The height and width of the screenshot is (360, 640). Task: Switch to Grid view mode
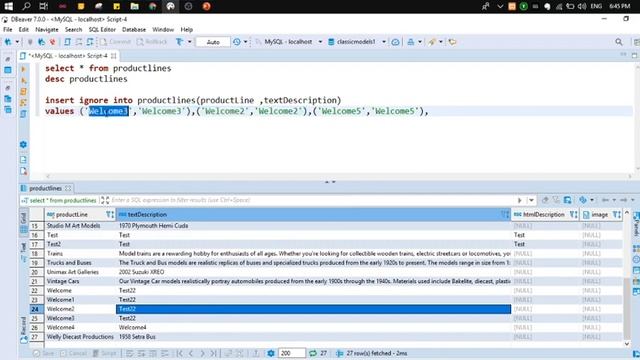coord(23,222)
